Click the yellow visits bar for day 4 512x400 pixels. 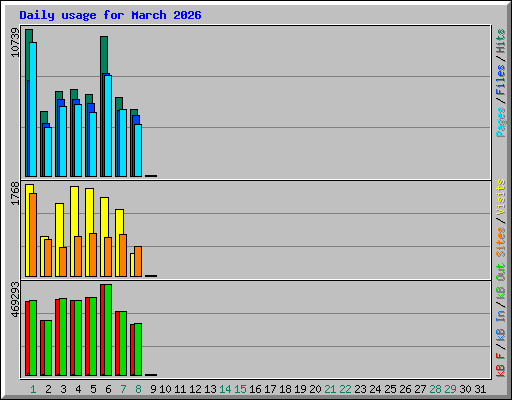tap(75, 211)
